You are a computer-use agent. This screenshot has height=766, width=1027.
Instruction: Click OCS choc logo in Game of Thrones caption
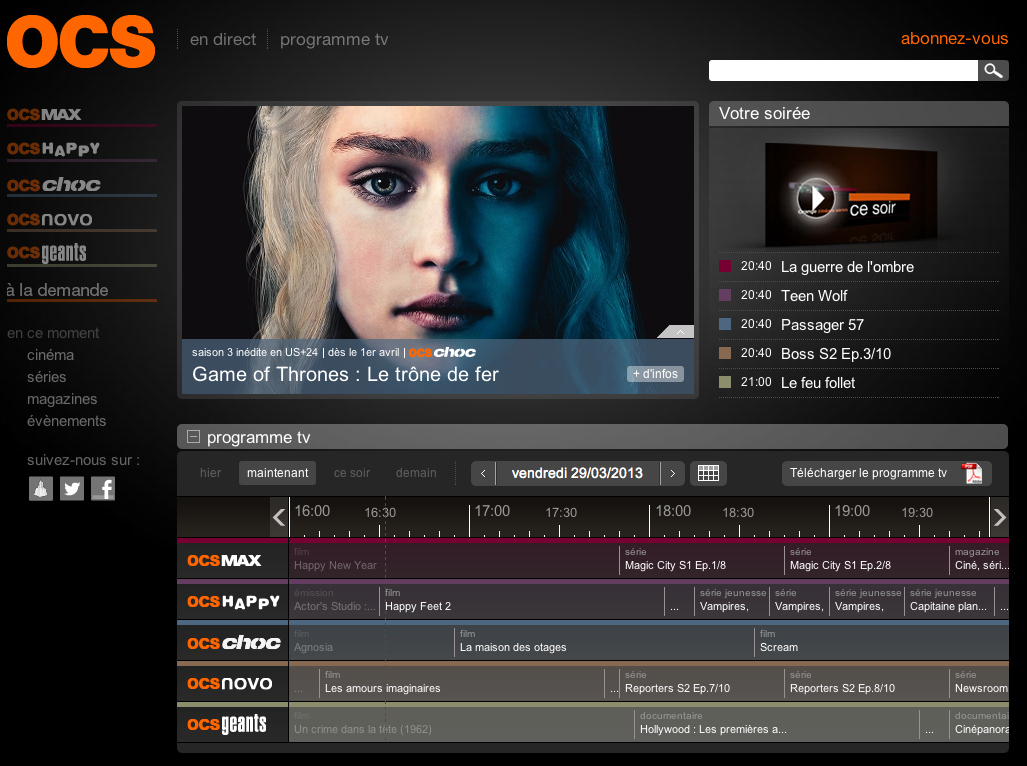(x=442, y=352)
